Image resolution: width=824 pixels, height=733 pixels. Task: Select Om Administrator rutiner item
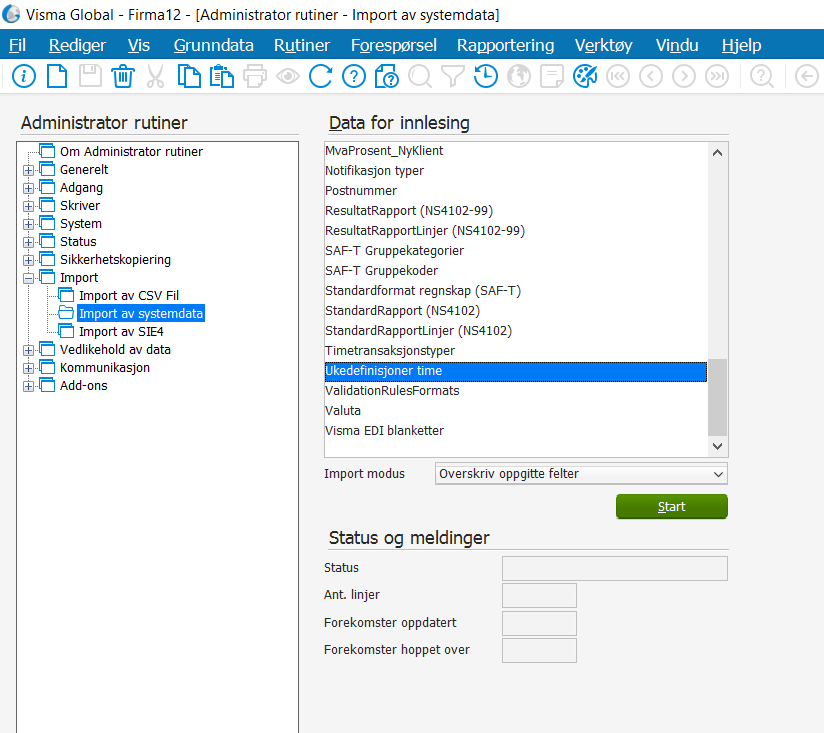point(131,151)
